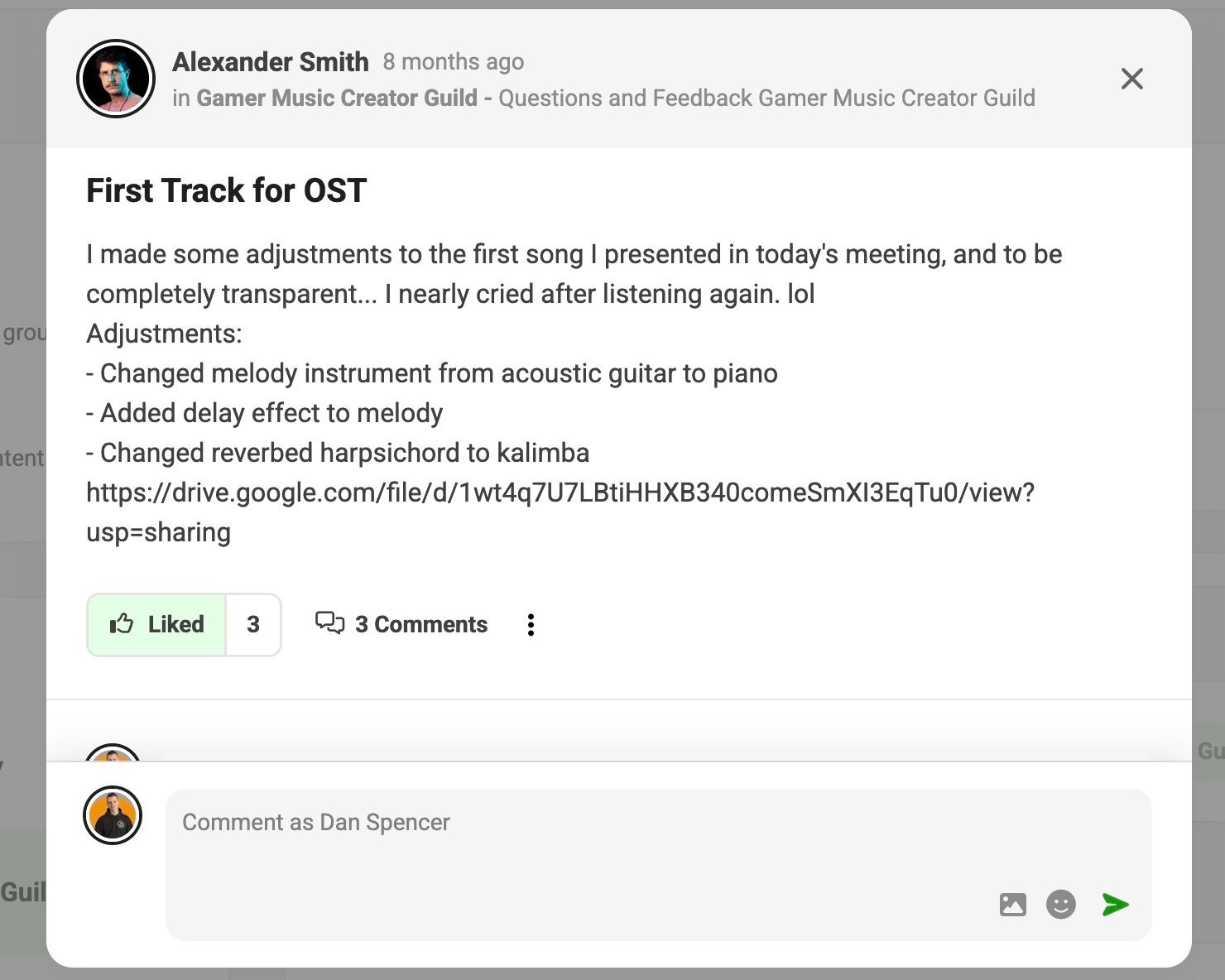Click the speech bubbles comments icon
Image resolution: width=1225 pixels, height=980 pixels.
(329, 622)
